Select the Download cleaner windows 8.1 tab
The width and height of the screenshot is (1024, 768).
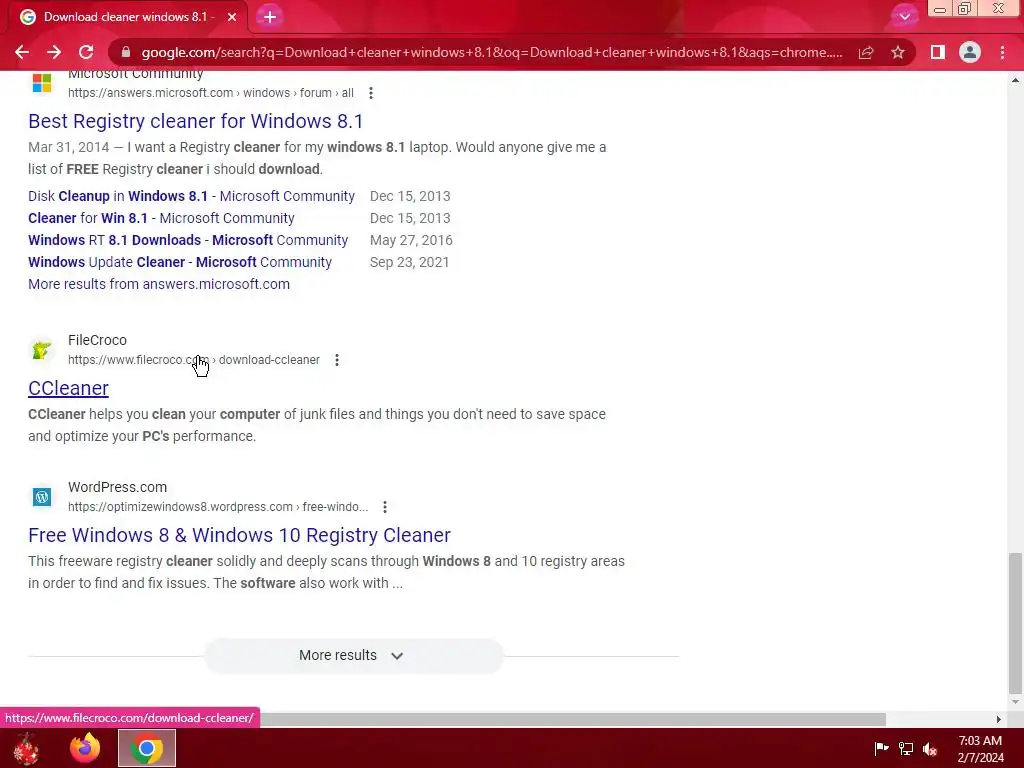127,17
